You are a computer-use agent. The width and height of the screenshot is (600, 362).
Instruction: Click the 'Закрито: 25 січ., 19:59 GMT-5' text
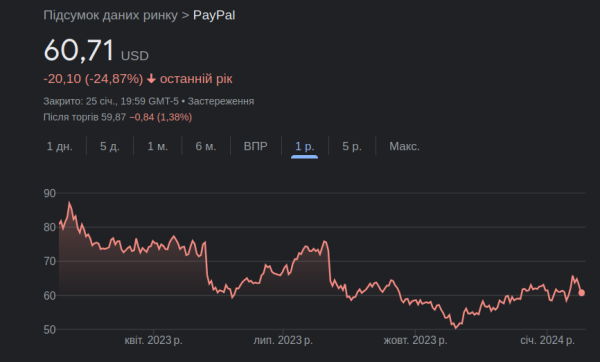click(111, 101)
